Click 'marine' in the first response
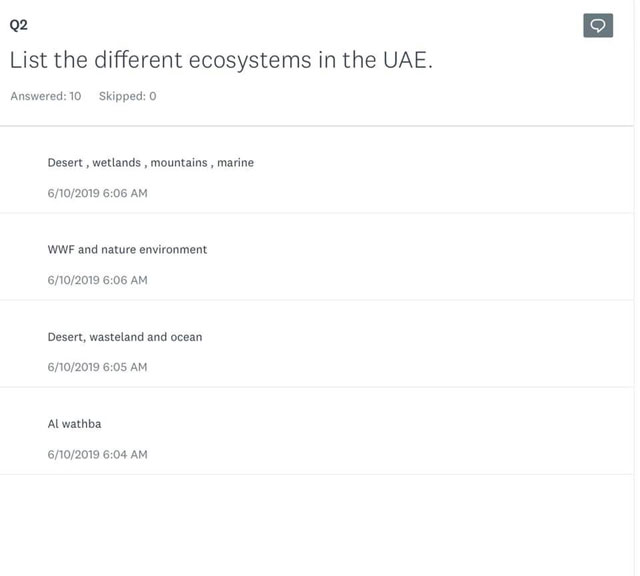640x576 pixels. tap(236, 162)
